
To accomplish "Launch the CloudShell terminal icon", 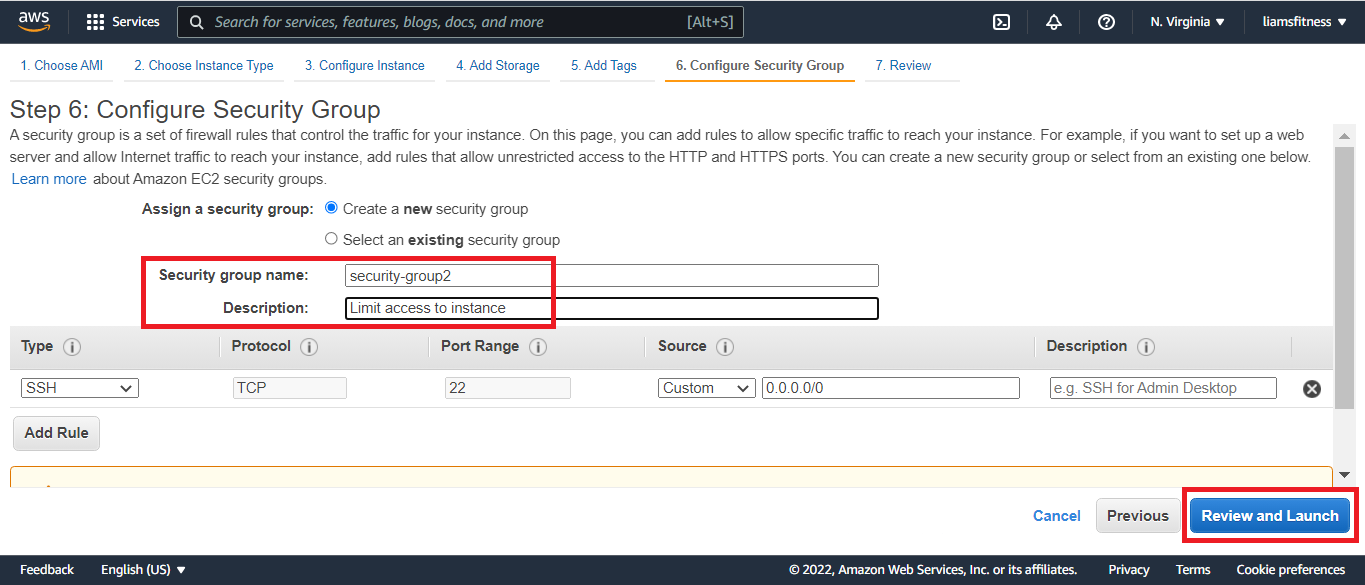I will pyautogui.click(x=1001, y=22).
